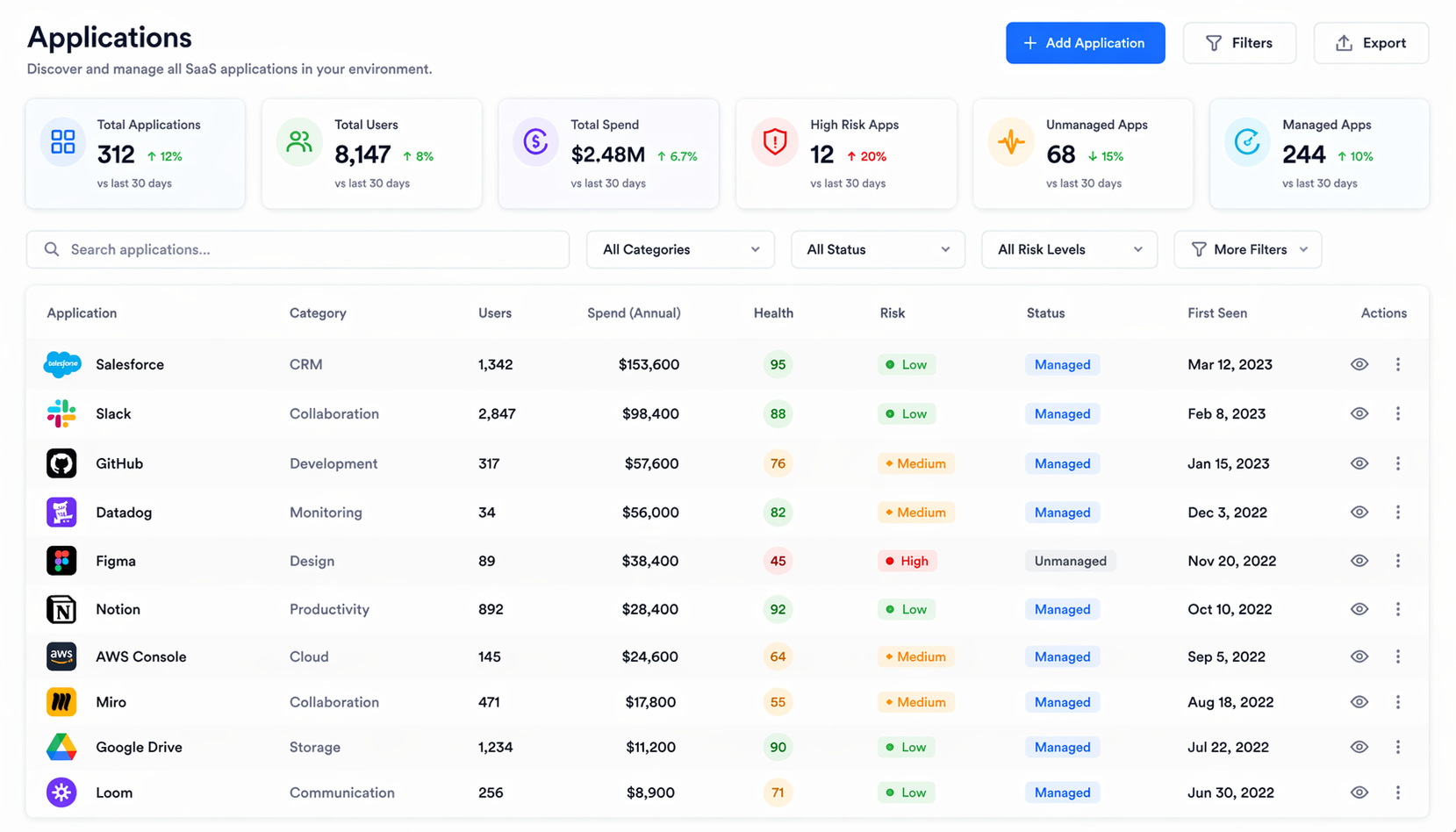The image size is (1456, 832).
Task: Click the High Risk Apps shield icon
Action: (774, 141)
